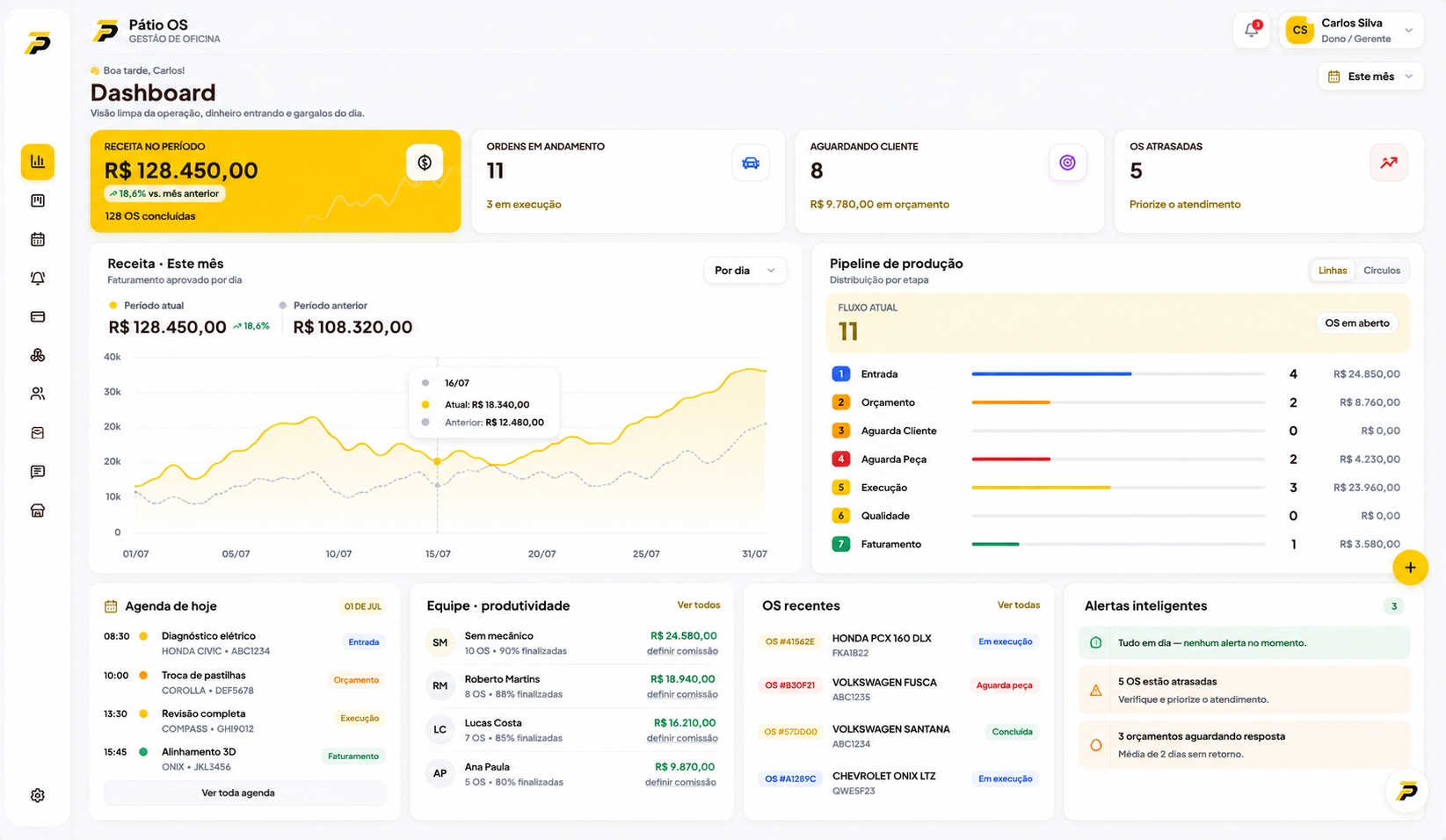Click the warning triangle alert icon

pyautogui.click(x=1095, y=691)
